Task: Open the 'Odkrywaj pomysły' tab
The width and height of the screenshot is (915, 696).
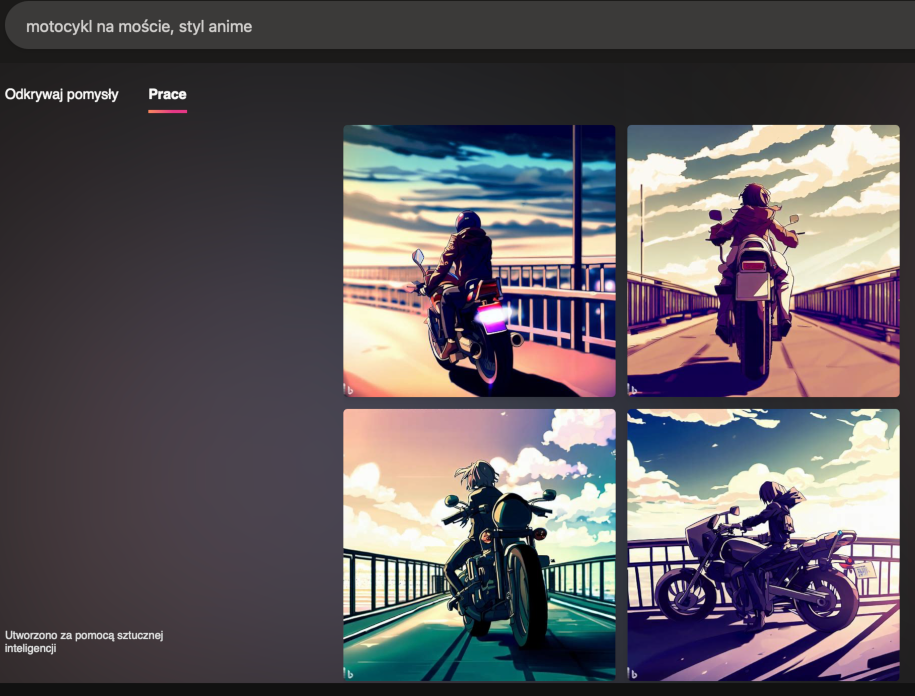Action: (61, 95)
